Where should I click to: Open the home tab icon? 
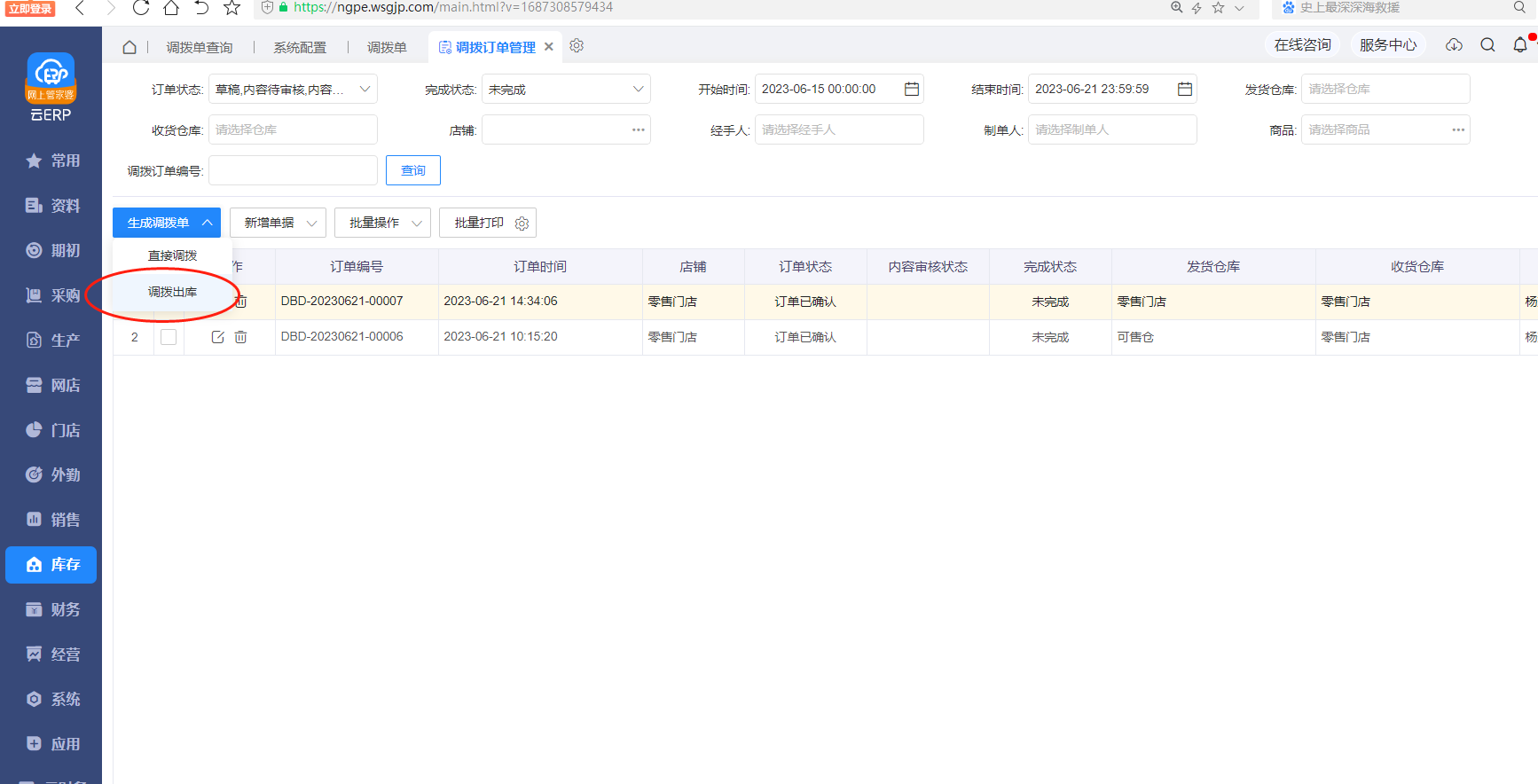pos(129,47)
